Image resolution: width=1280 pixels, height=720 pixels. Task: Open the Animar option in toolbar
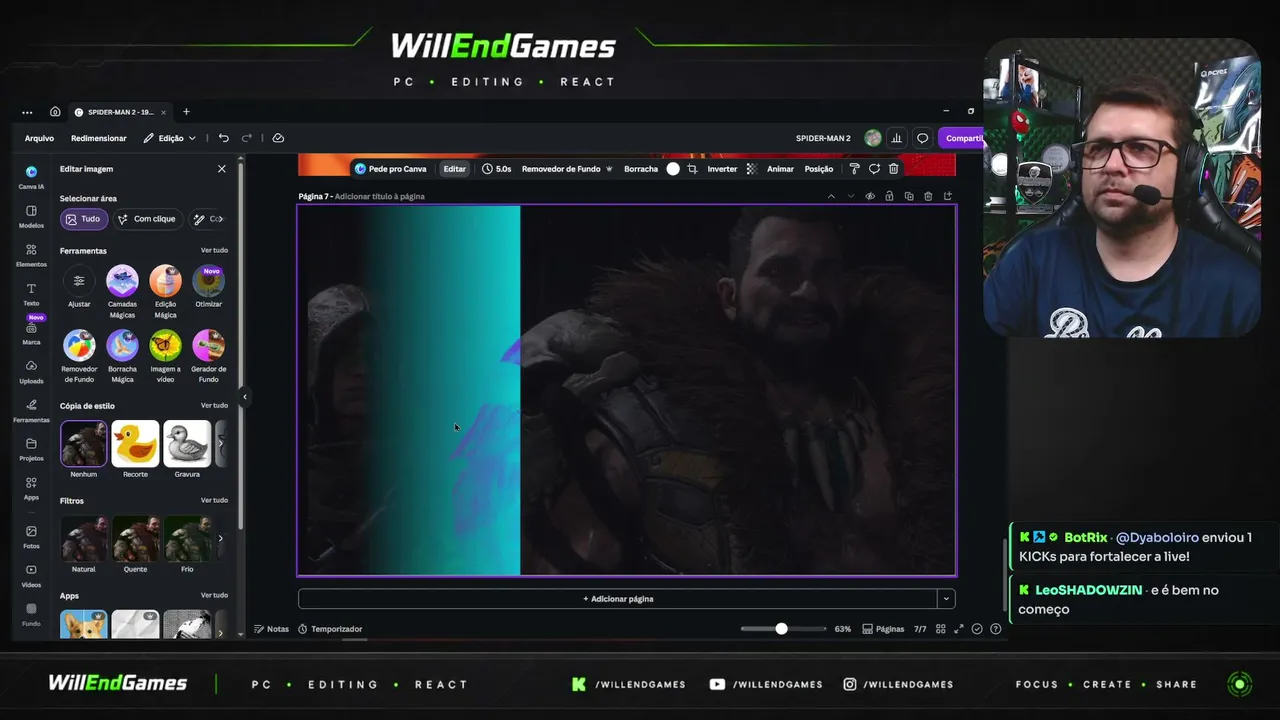(x=780, y=169)
